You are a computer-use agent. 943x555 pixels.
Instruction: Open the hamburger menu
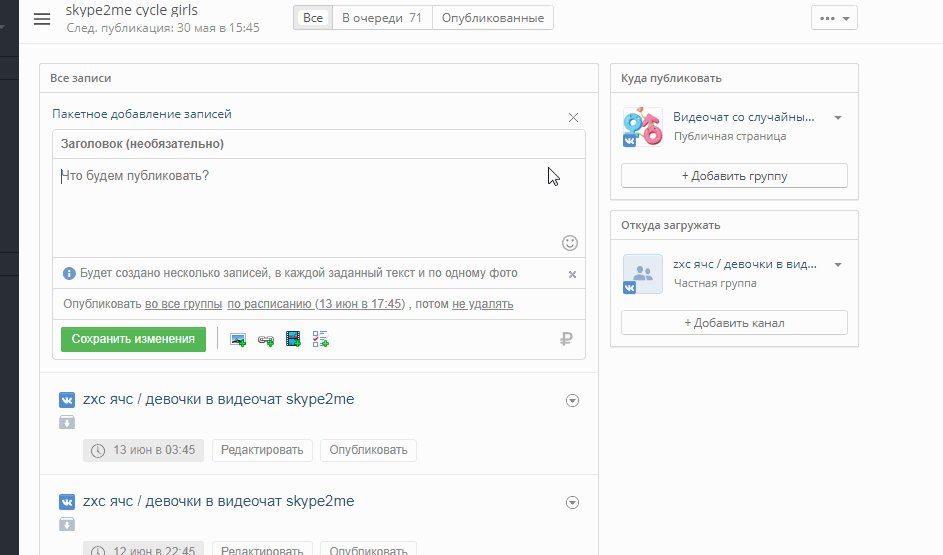(42, 19)
